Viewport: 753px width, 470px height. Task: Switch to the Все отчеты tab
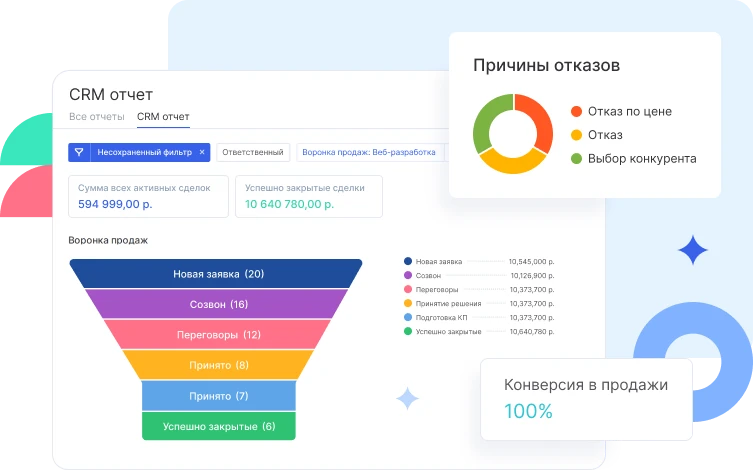click(x=96, y=117)
